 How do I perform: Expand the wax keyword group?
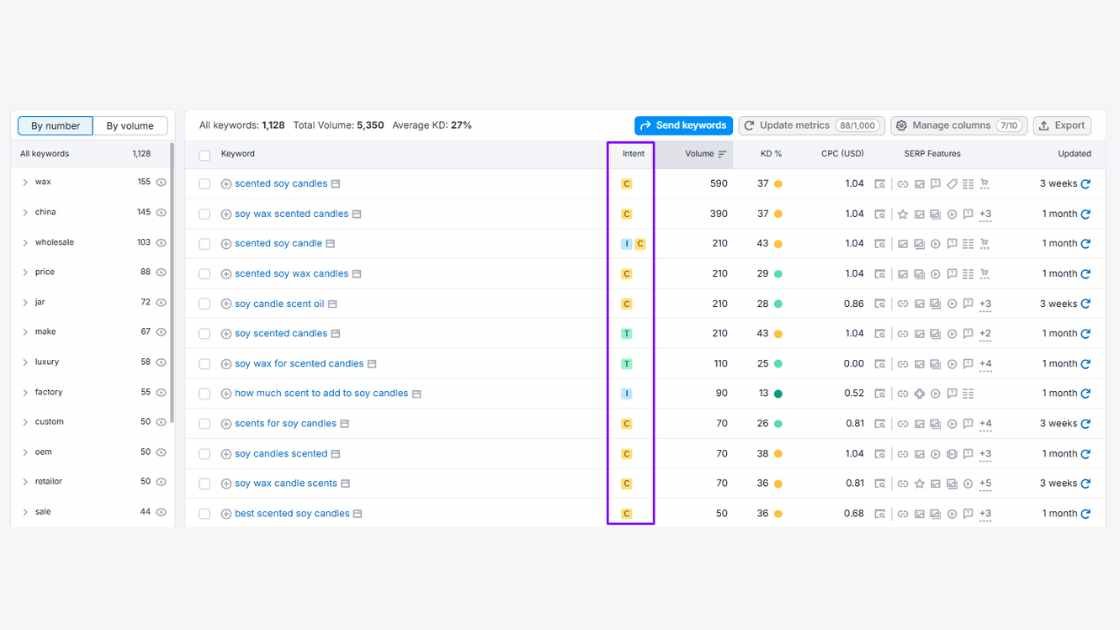click(25, 182)
